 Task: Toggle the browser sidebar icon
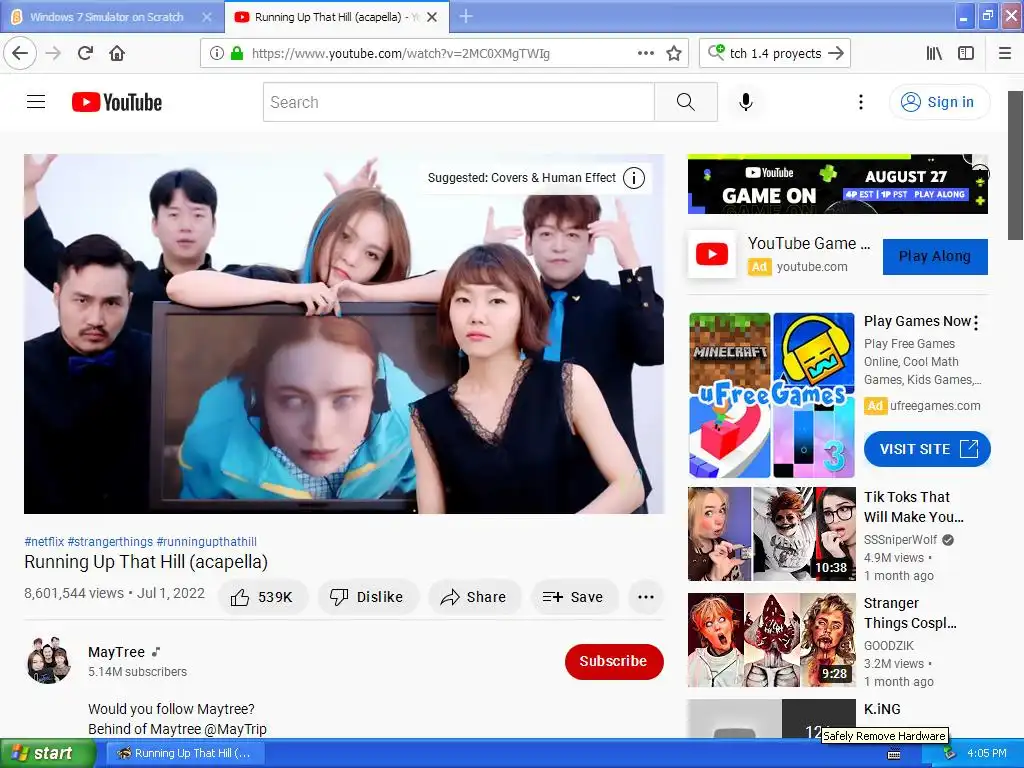click(x=966, y=54)
